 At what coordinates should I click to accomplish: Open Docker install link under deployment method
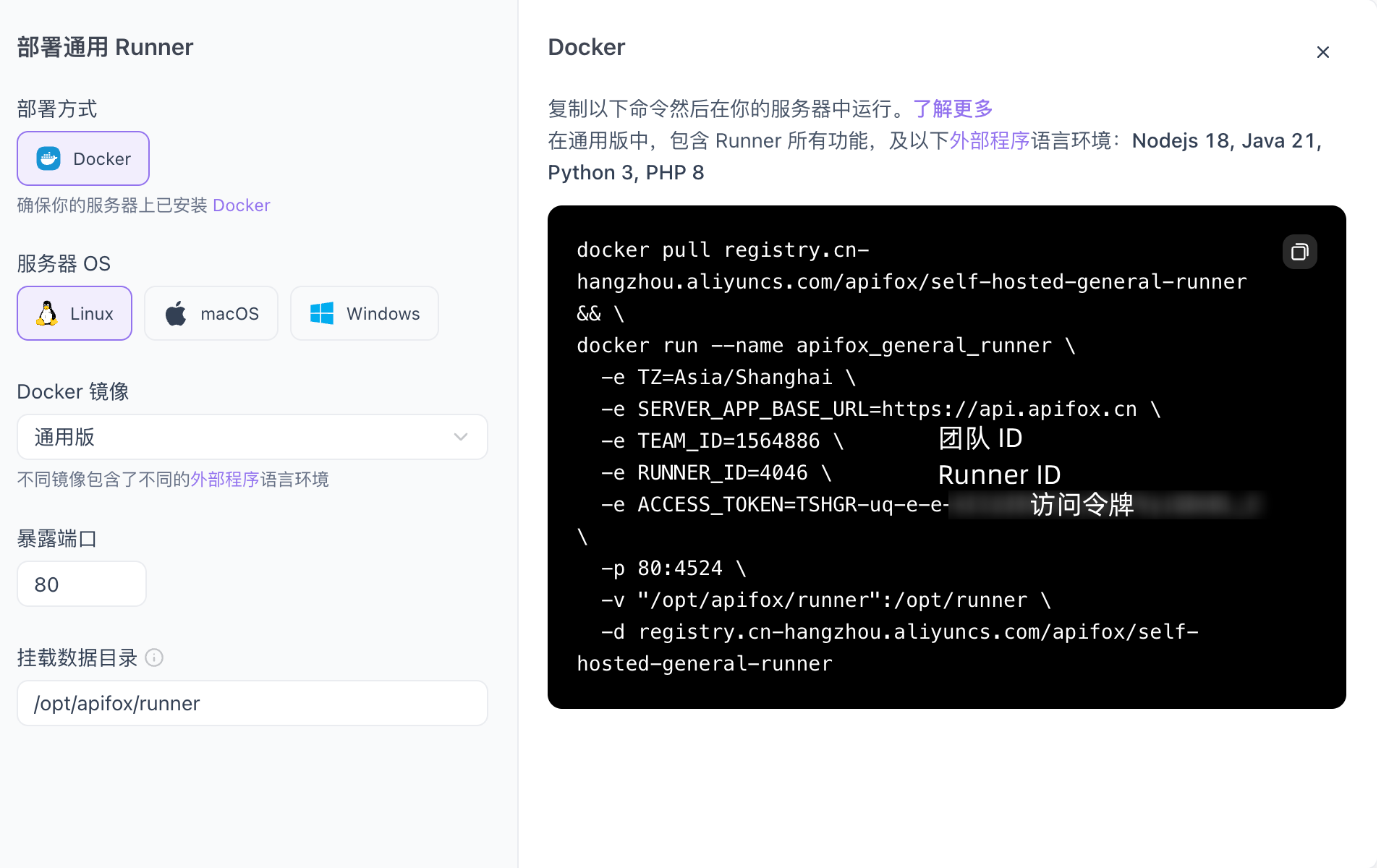click(x=241, y=205)
